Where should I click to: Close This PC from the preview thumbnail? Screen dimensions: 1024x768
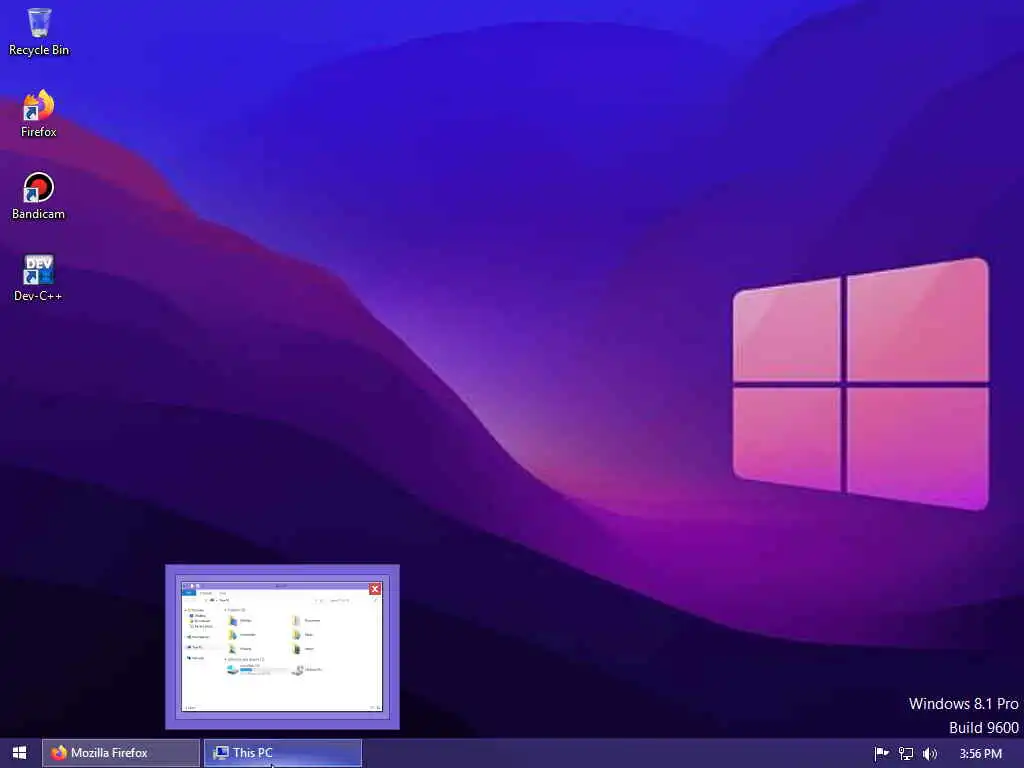(x=375, y=589)
